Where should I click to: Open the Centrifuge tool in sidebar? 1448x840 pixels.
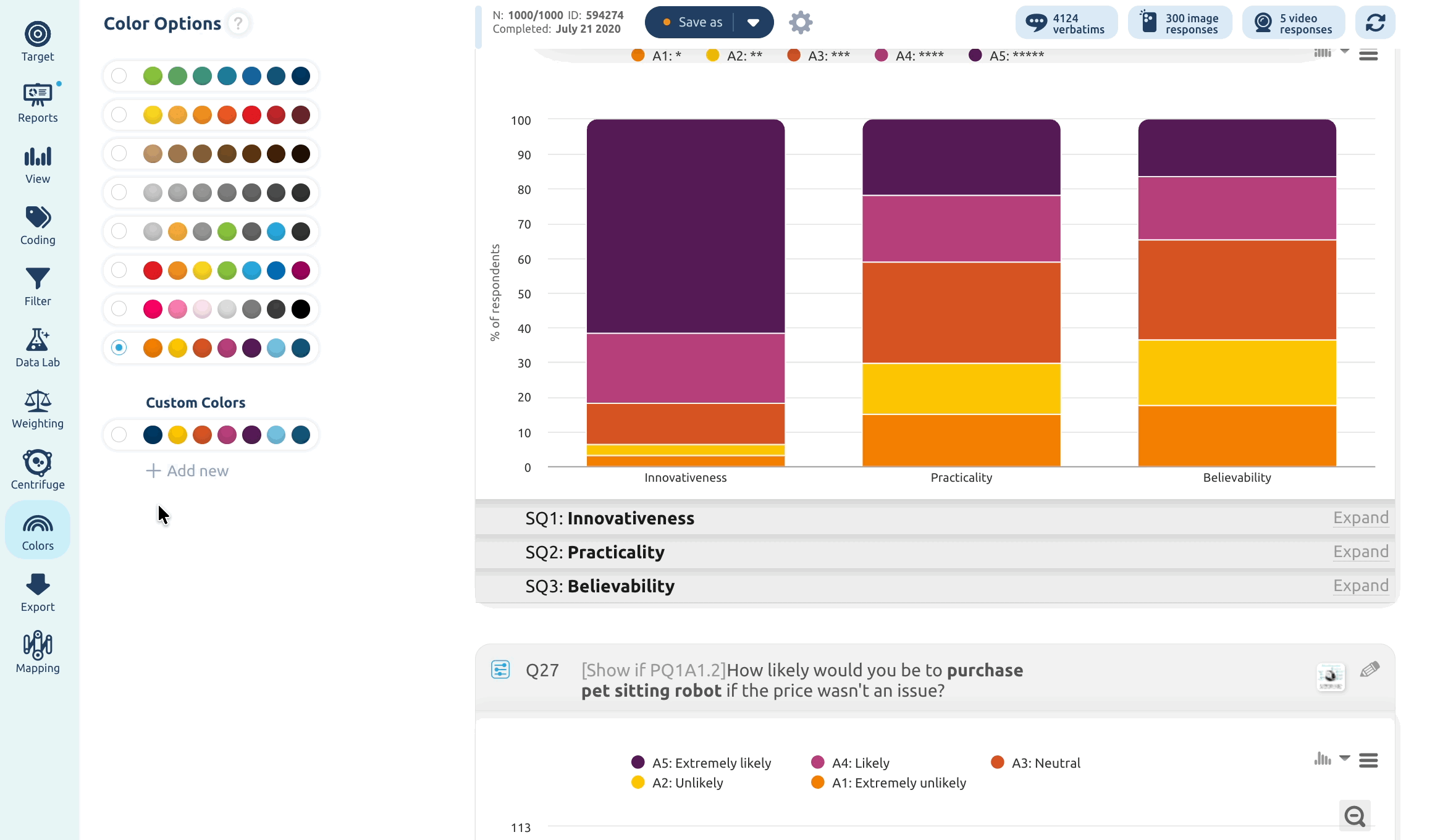pyautogui.click(x=38, y=469)
